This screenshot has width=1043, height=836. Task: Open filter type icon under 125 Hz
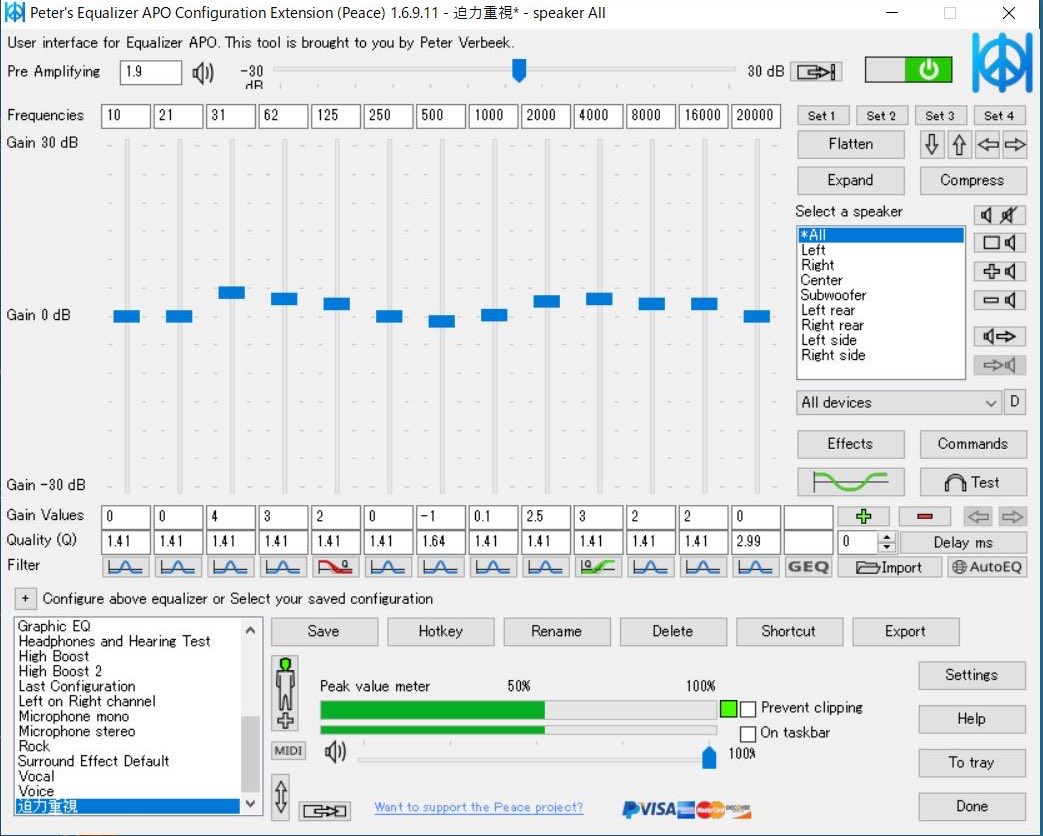point(336,567)
